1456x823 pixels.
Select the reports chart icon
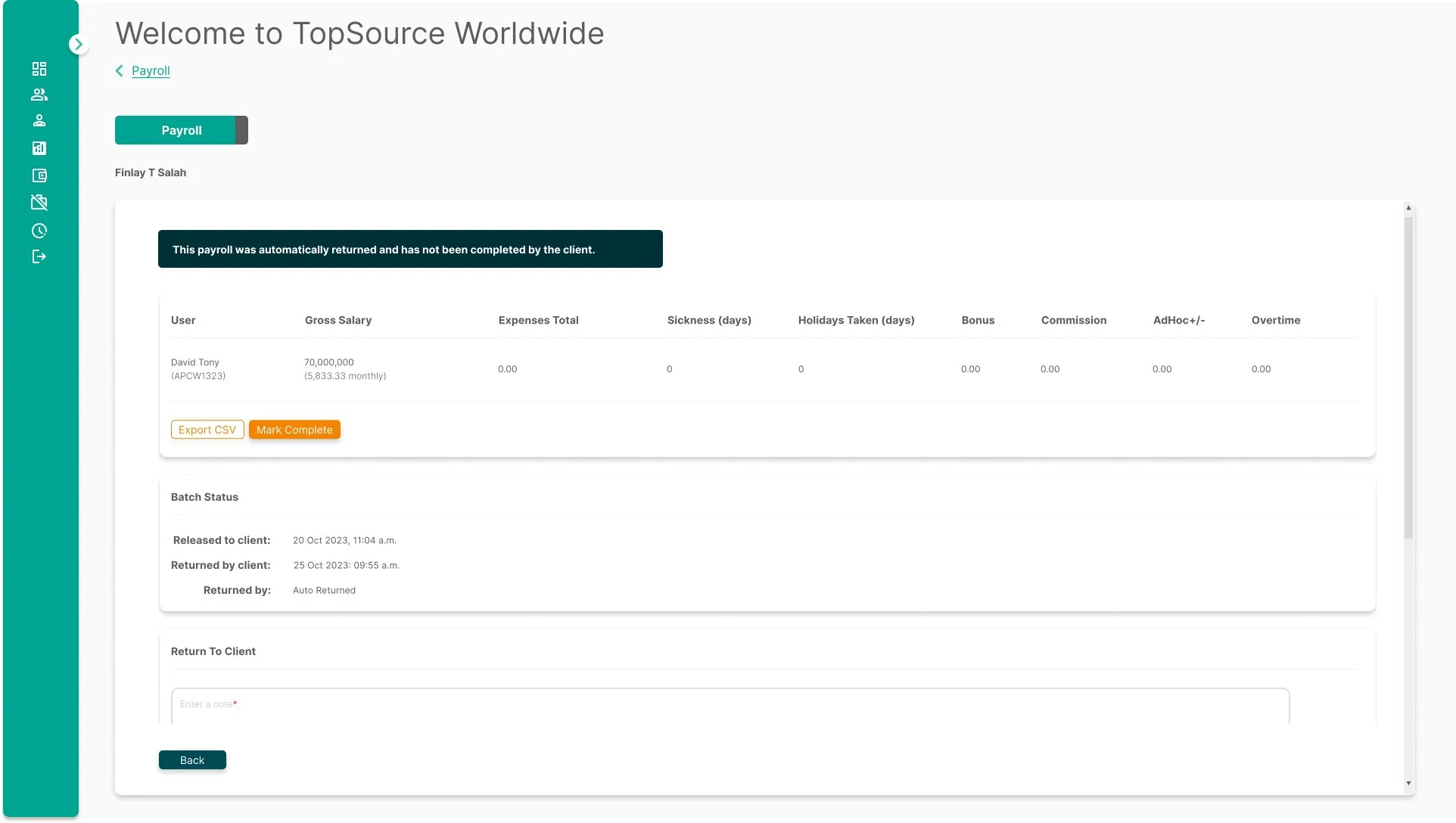(x=39, y=148)
